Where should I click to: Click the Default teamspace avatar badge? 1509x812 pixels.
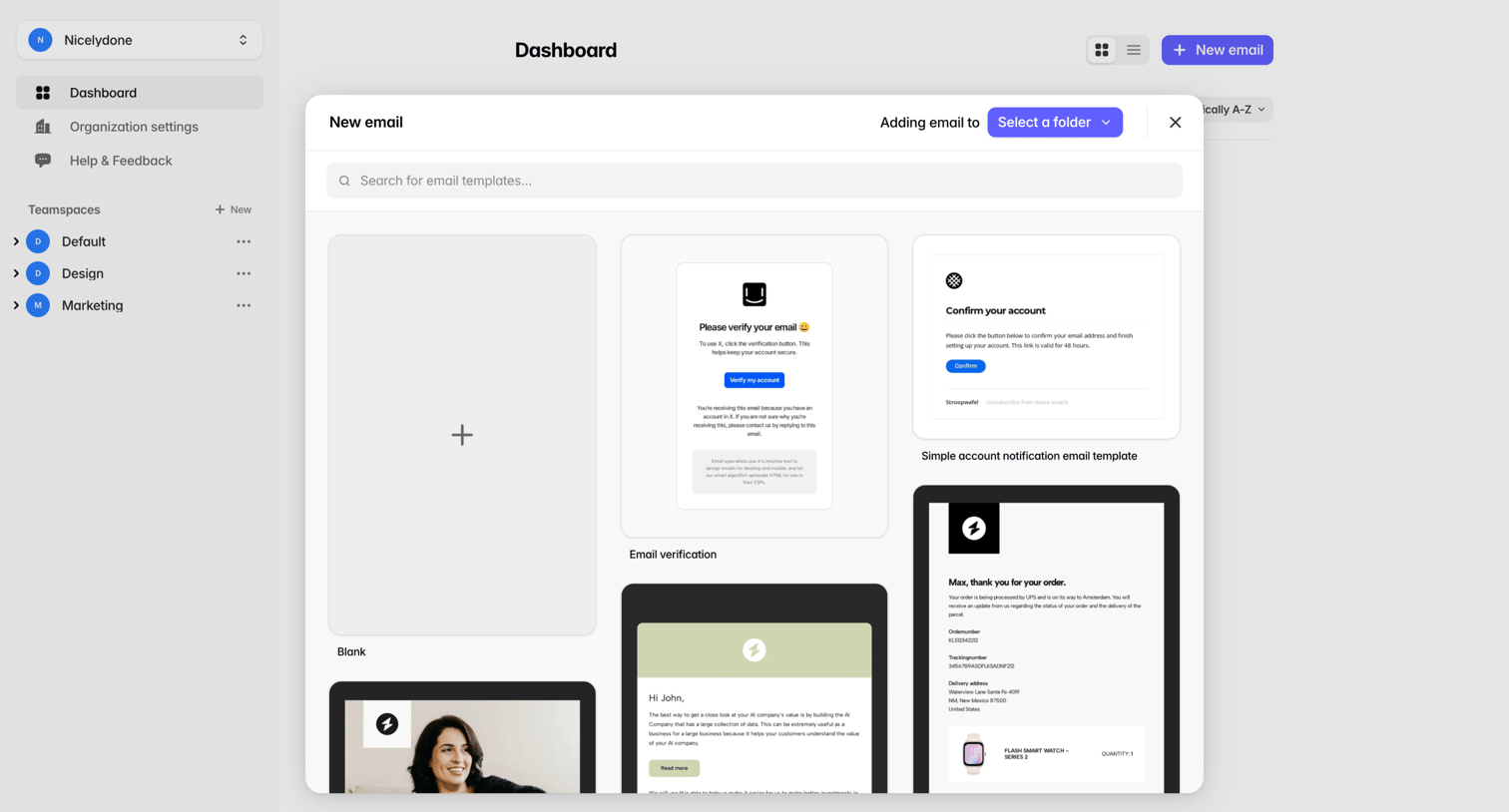(x=38, y=241)
